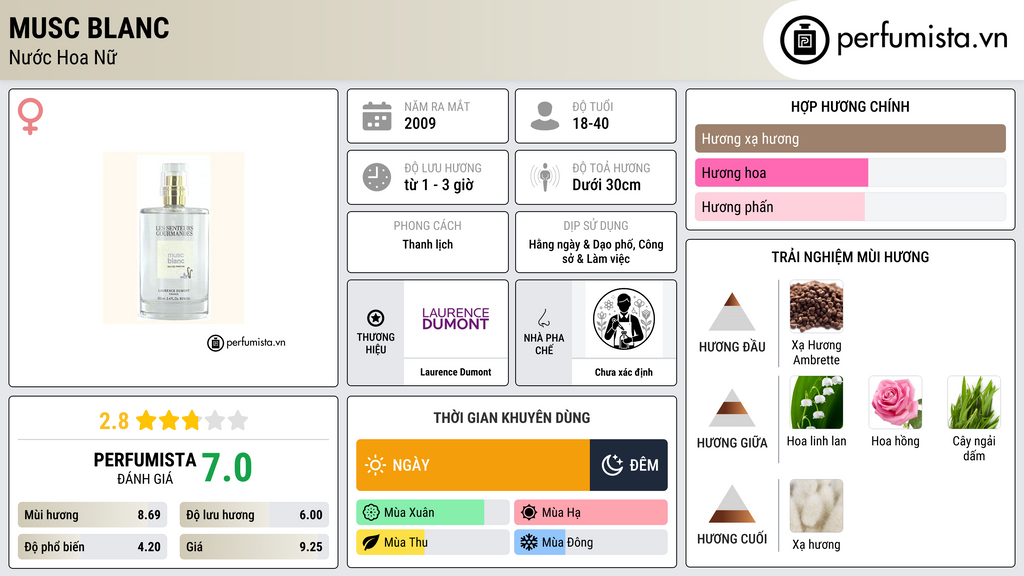Click the 'Chưa xác định' perfumer label
Image resolution: width=1024 pixels, height=576 pixels.
(624, 372)
